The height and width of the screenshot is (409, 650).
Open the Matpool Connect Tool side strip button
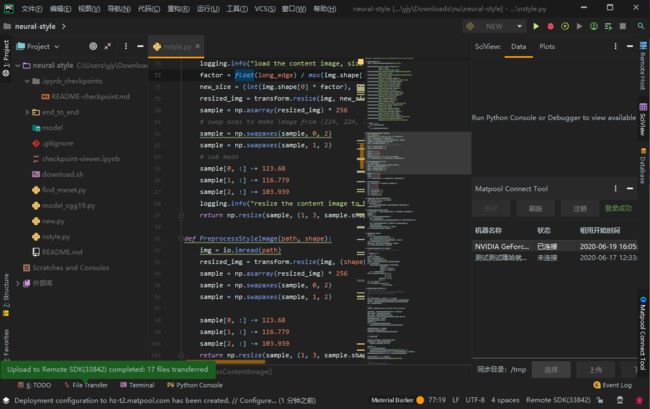(x=643, y=333)
